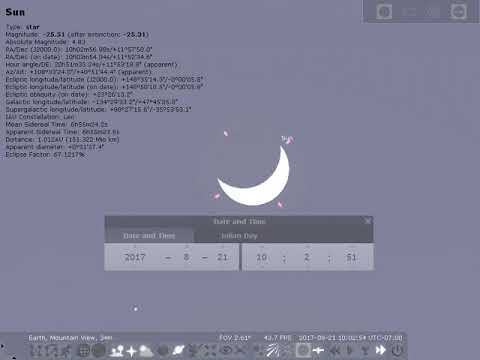Click the "Absolute Magnitude" info line
Image resolution: width=480 pixels, height=360 pixels.
(x=46, y=42)
